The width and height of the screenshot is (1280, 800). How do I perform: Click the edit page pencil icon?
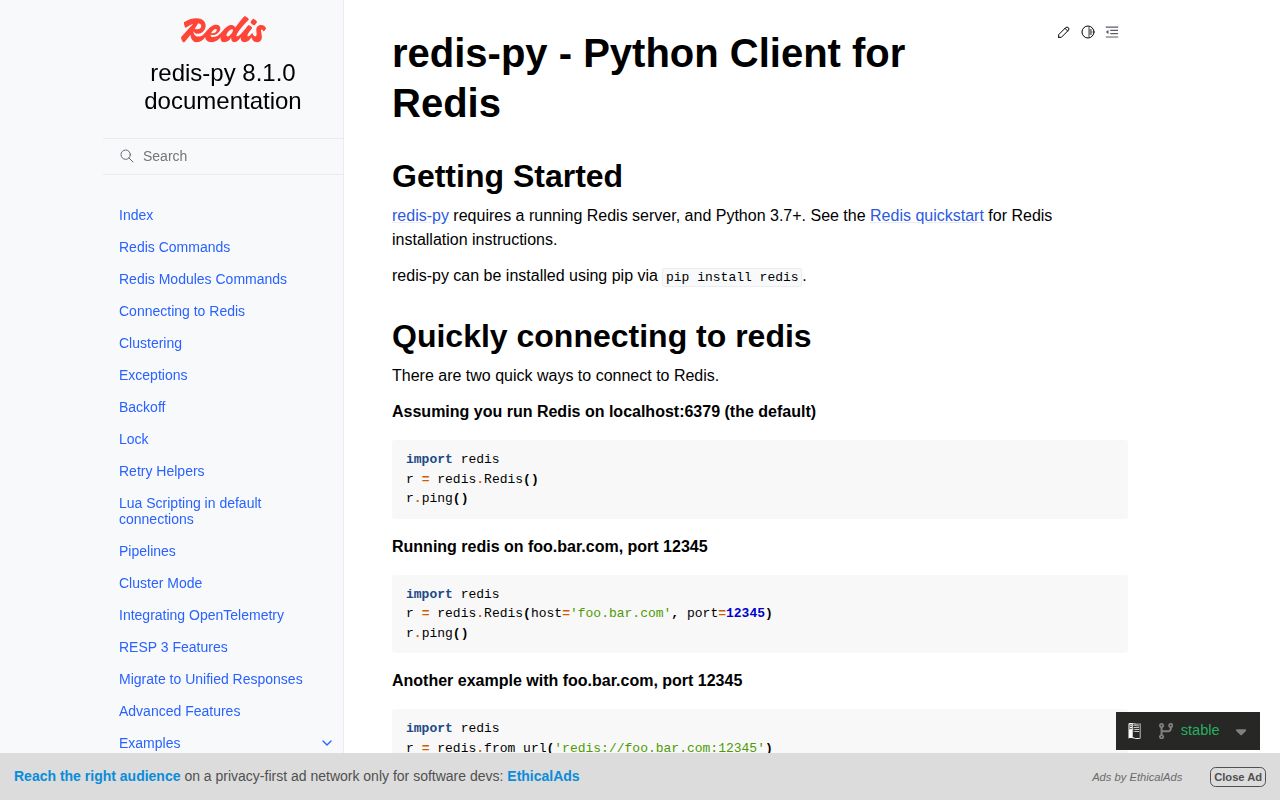tap(1063, 32)
